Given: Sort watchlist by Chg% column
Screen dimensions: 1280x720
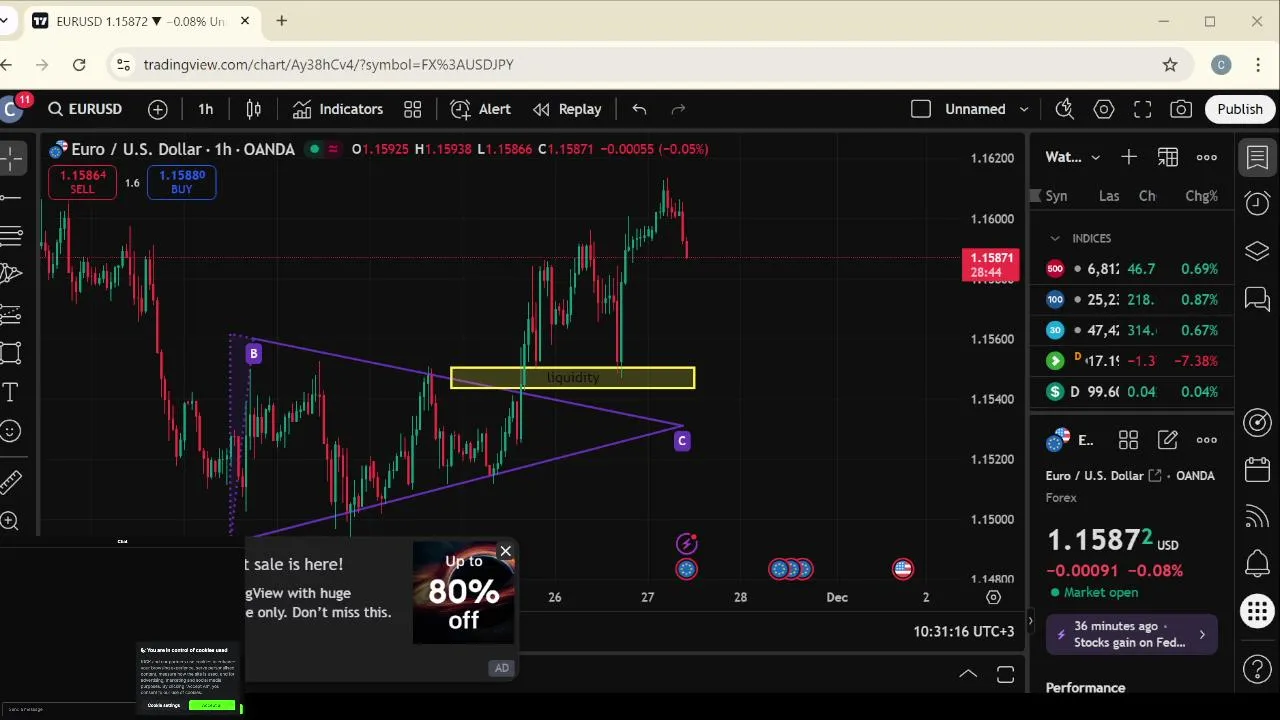Looking at the screenshot, I should 1201,196.
